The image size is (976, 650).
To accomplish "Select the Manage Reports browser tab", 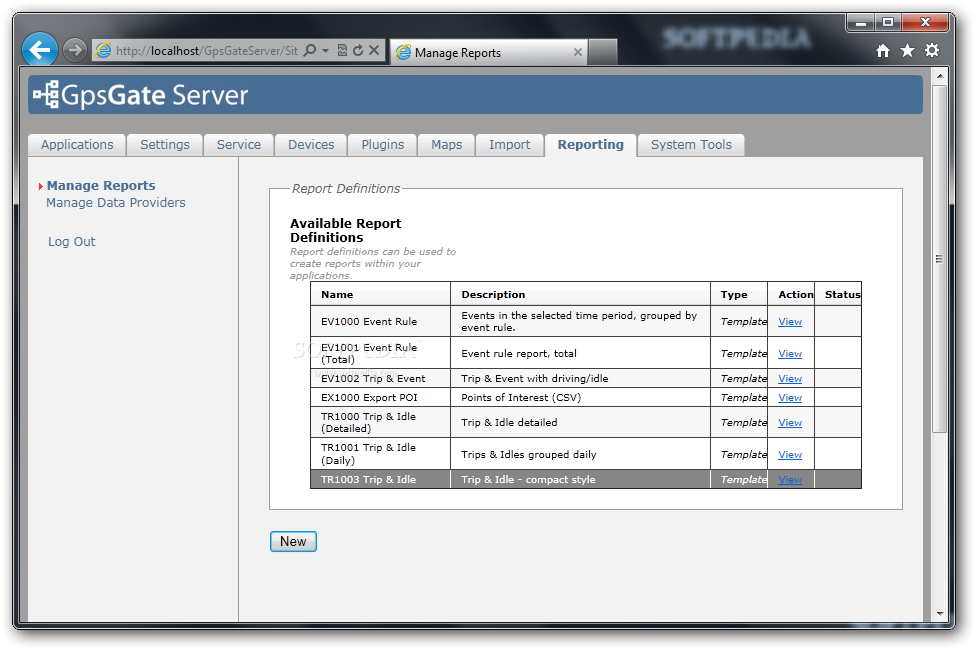I will click(x=487, y=52).
